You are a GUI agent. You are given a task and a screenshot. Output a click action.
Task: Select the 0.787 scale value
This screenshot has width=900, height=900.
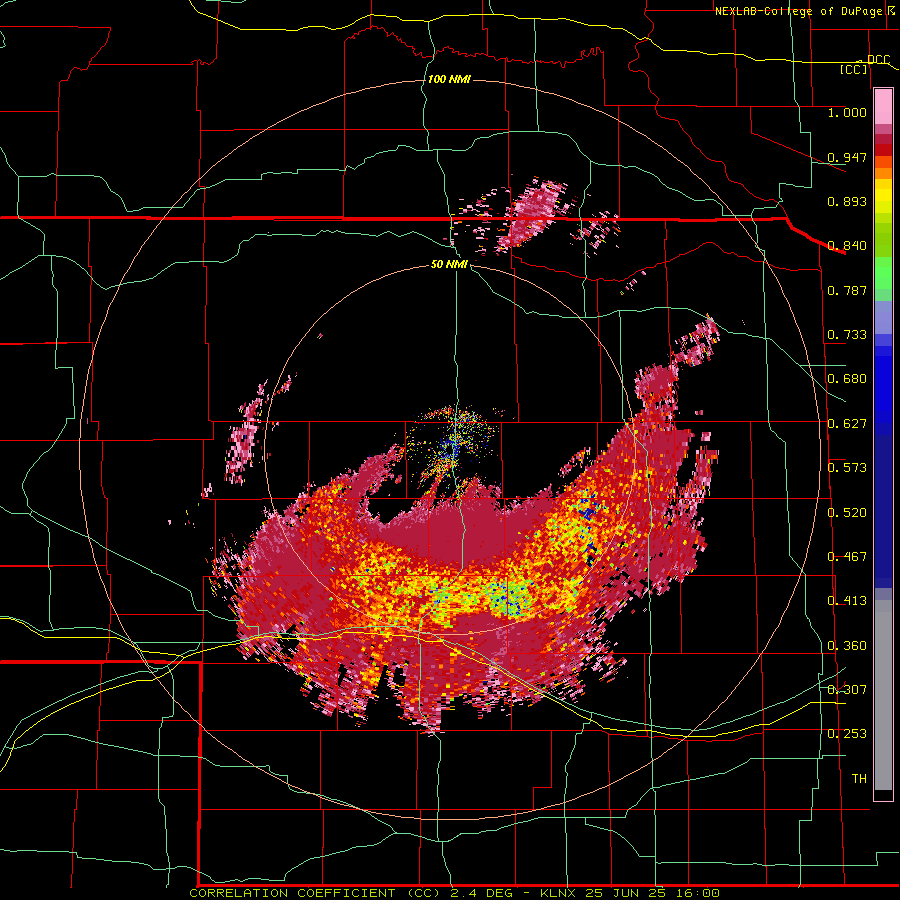tap(847, 290)
